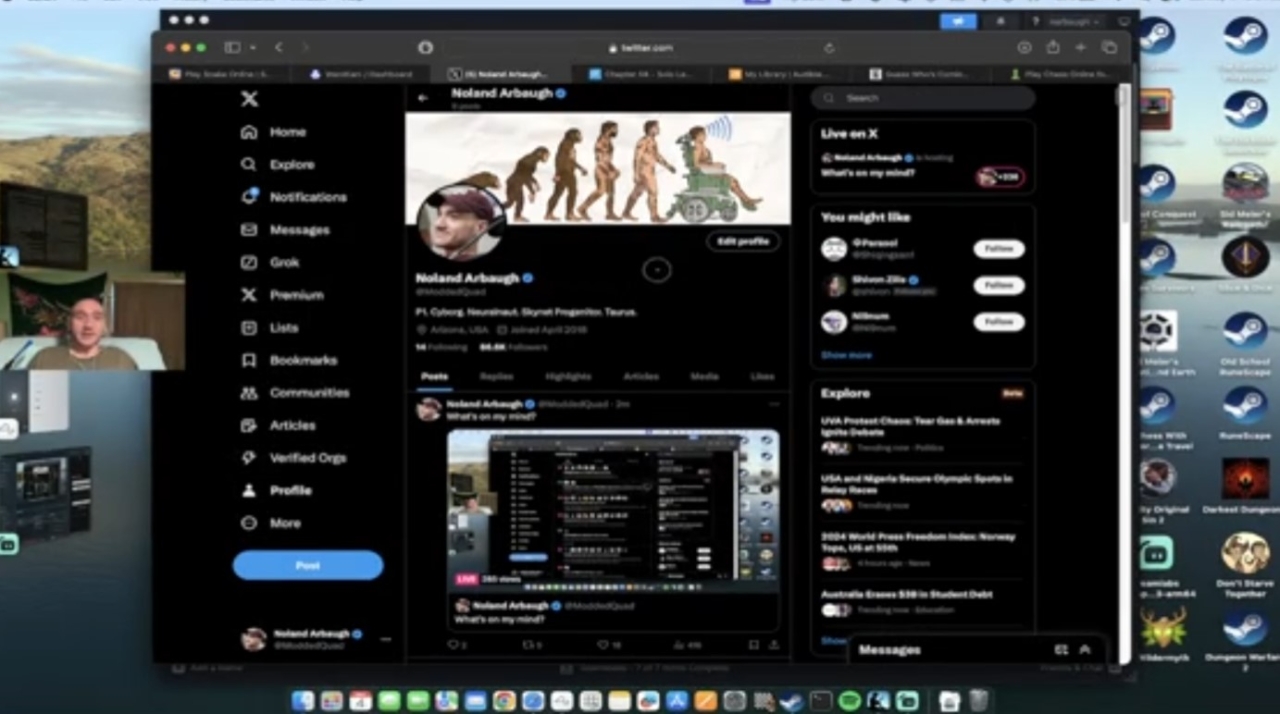Open Verified Orgs in the sidebar

(x=294, y=458)
